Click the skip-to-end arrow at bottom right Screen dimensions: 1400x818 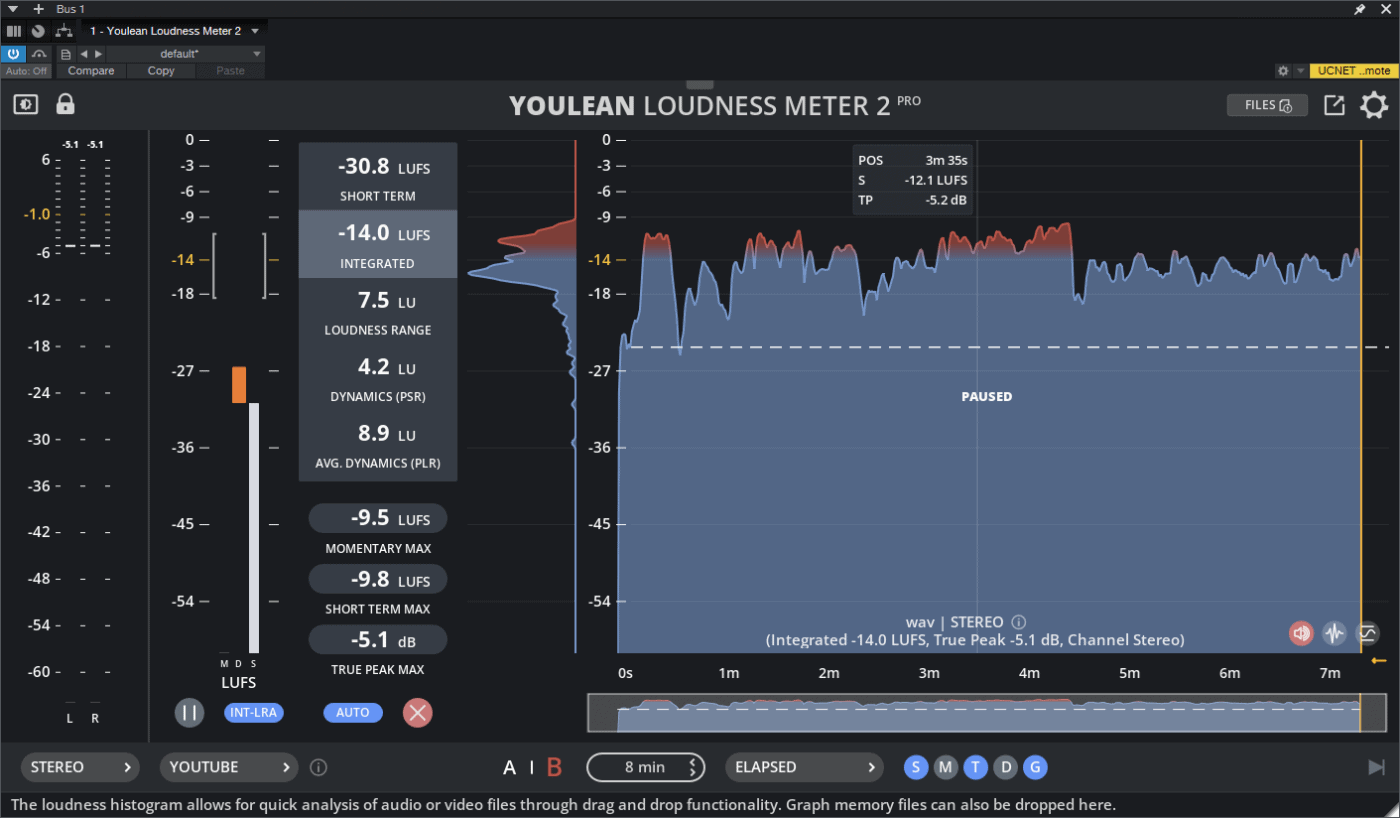click(1377, 768)
